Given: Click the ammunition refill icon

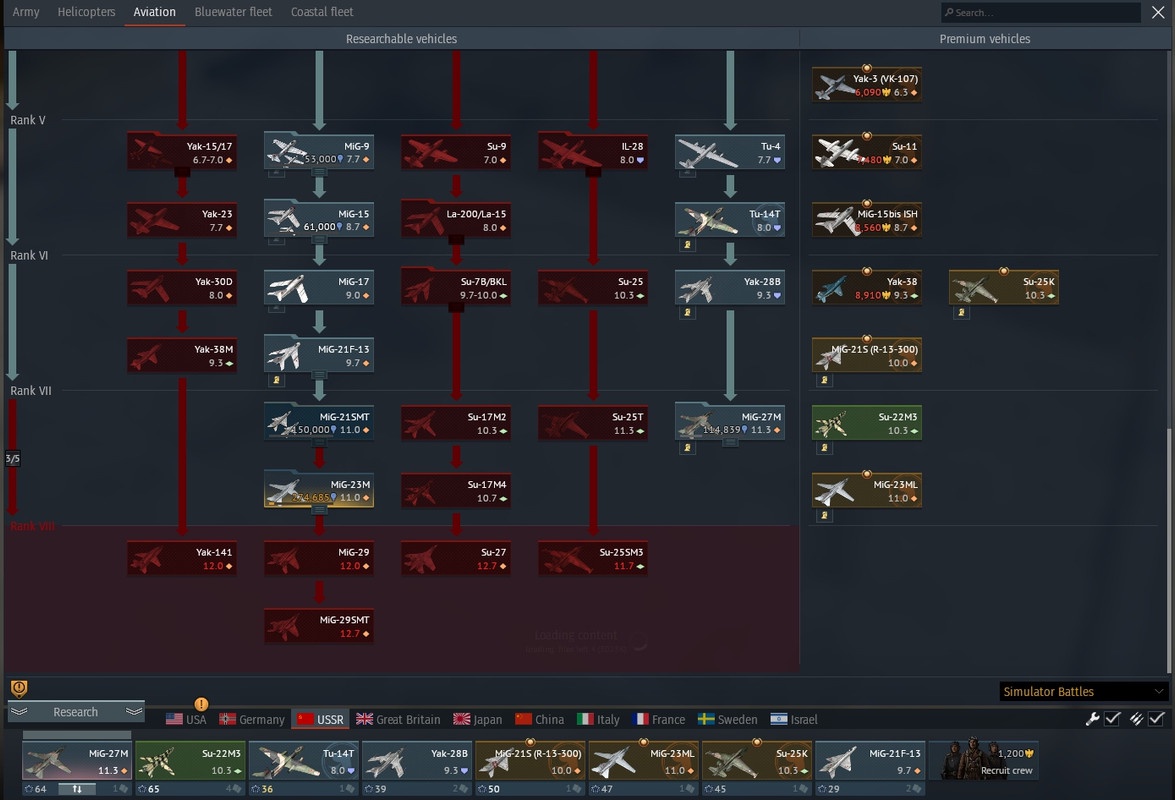Looking at the screenshot, I should click(1137, 719).
